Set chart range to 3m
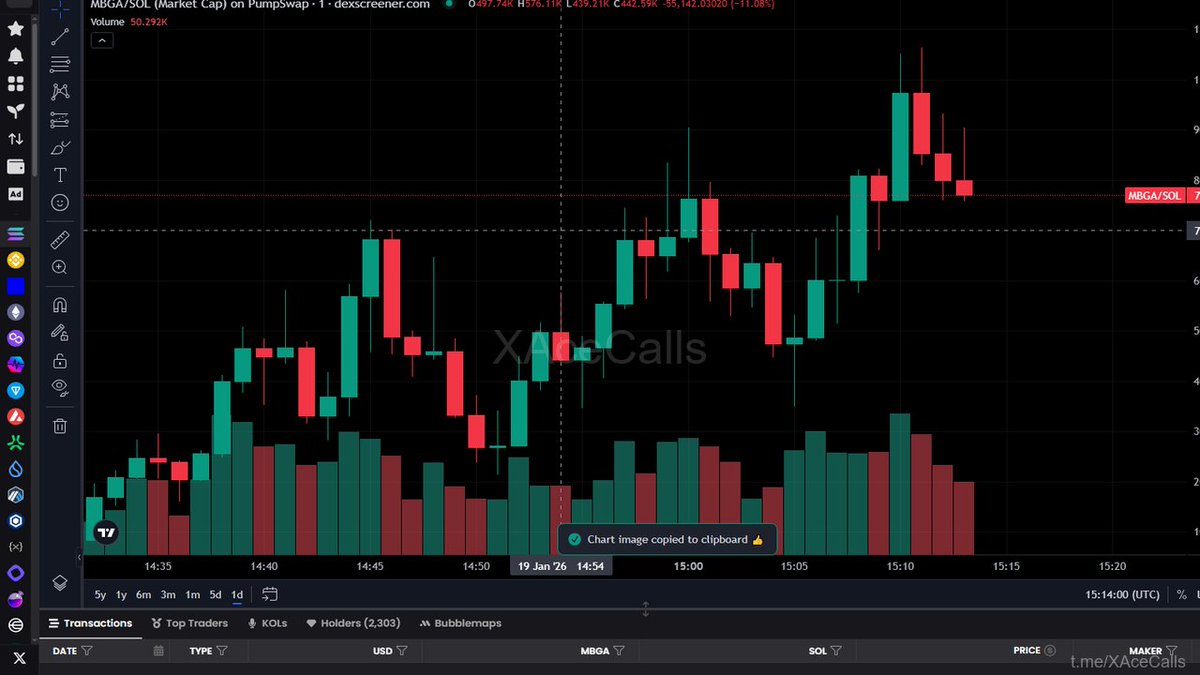The width and height of the screenshot is (1200, 675). click(x=168, y=594)
